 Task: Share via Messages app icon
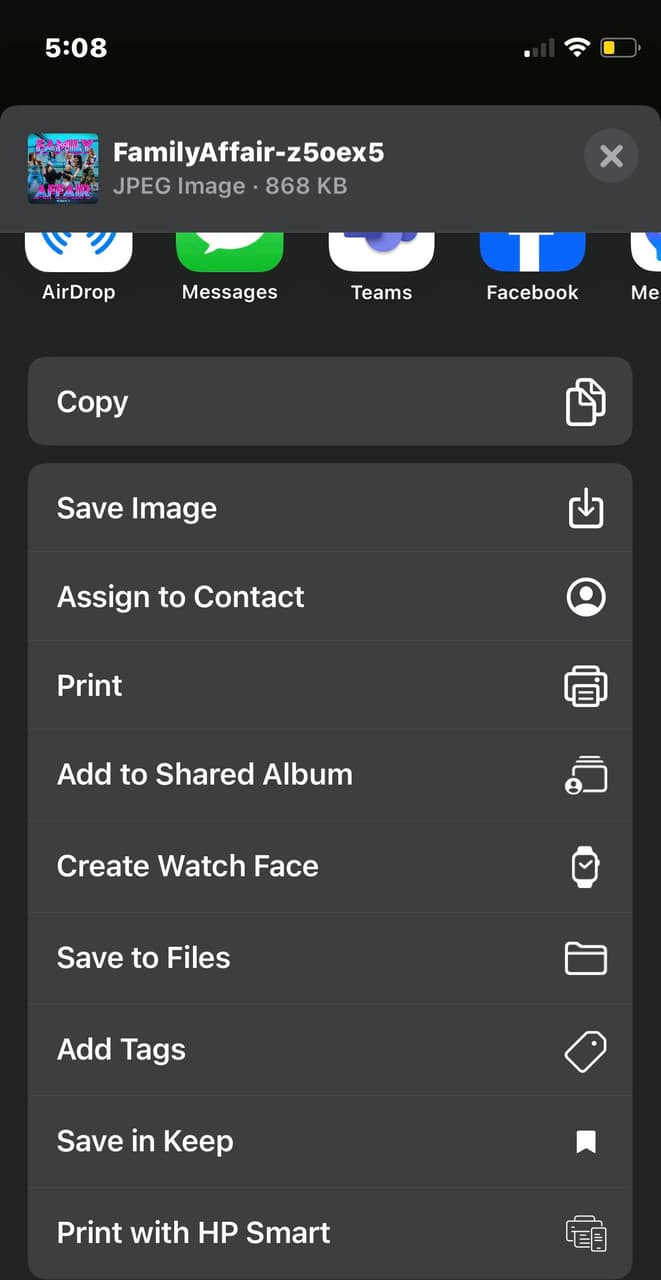click(x=230, y=252)
